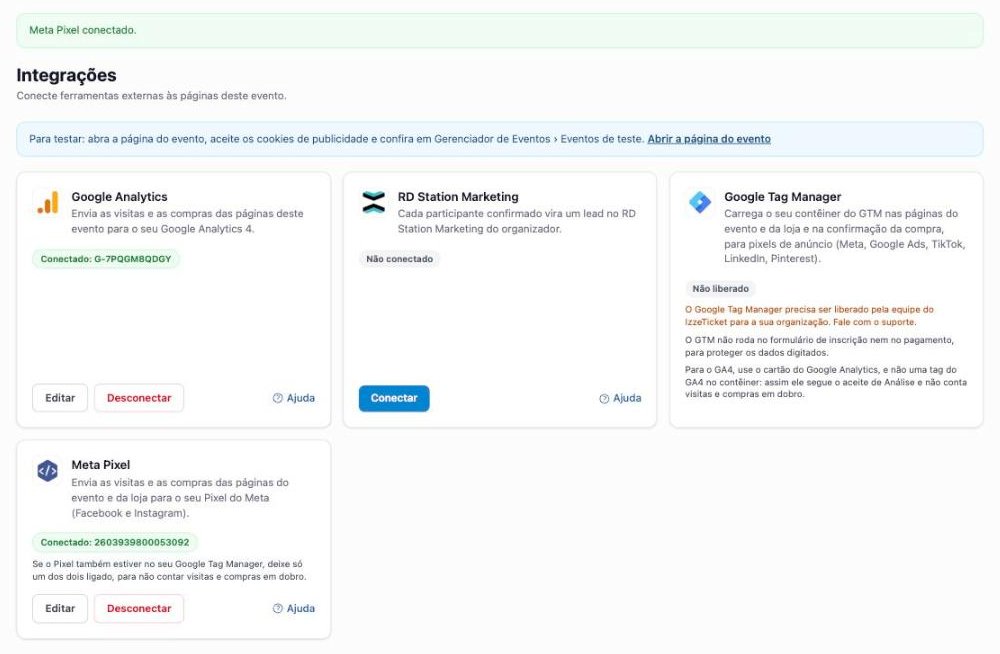The height and width of the screenshot is (654, 1000).
Task: Click the 'Não liberado' status badge
Action: click(721, 289)
